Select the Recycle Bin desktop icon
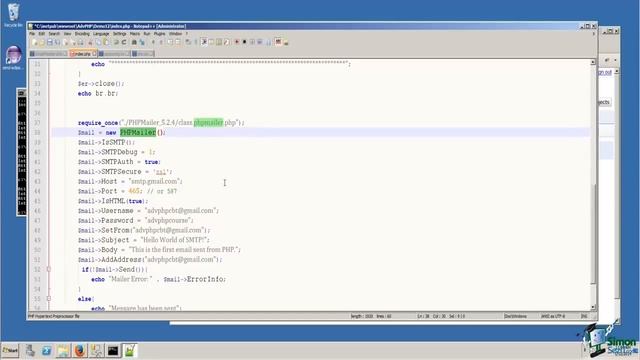This screenshot has width=640, height=360. (13, 16)
